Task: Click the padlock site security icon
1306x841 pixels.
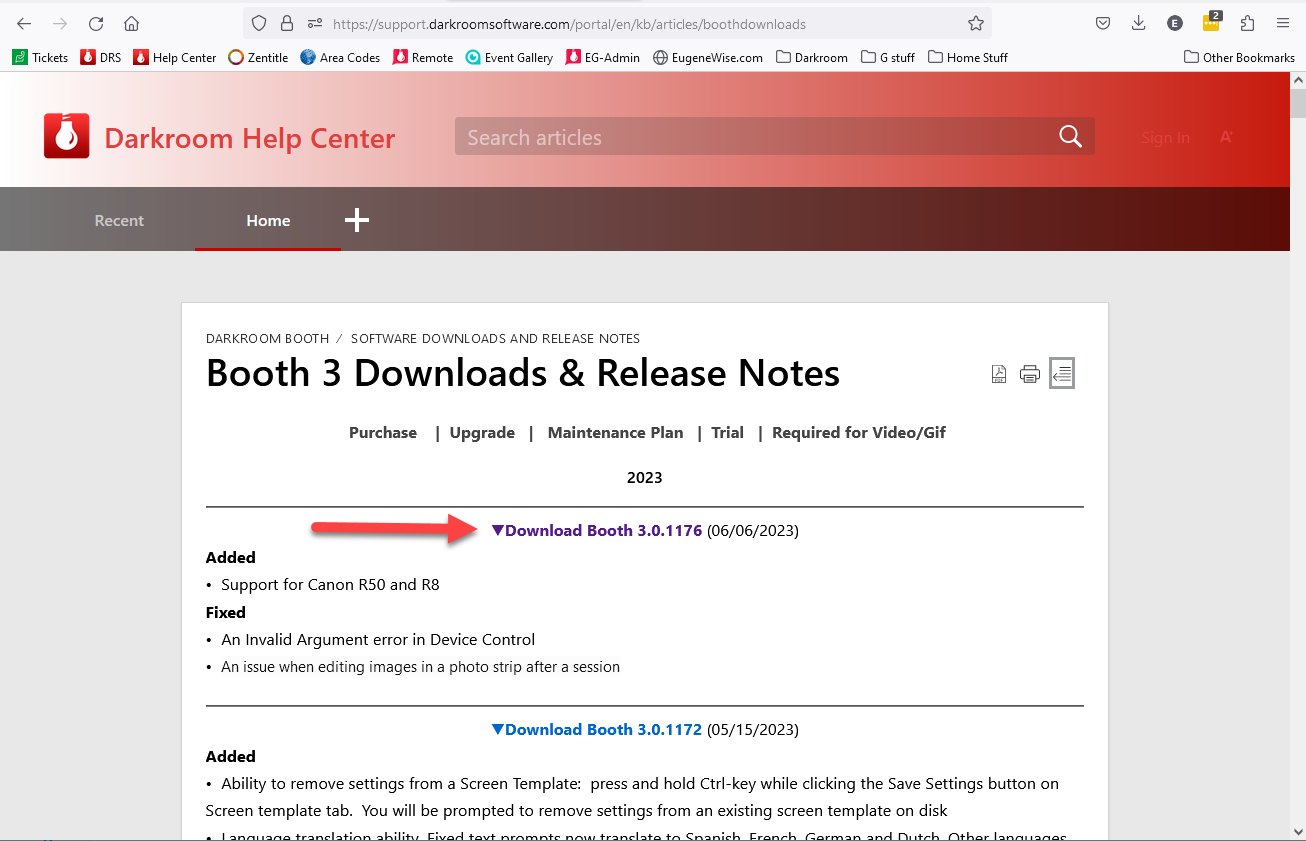Action: click(287, 23)
